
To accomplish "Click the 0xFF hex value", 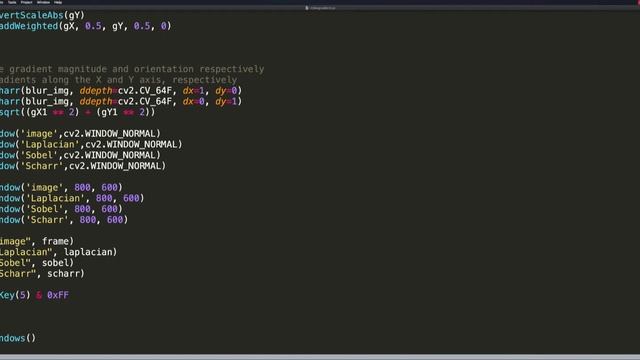I will 58,295.
